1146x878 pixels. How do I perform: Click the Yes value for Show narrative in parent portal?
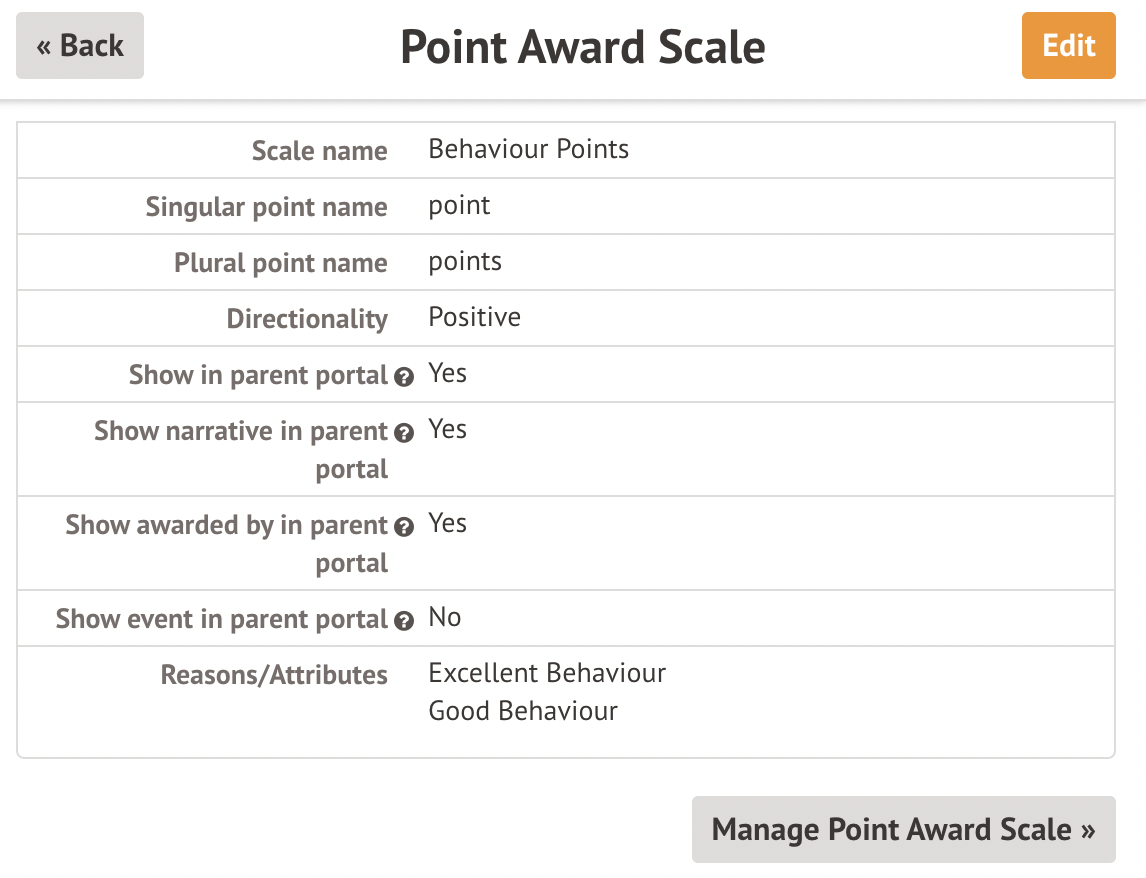[447, 430]
